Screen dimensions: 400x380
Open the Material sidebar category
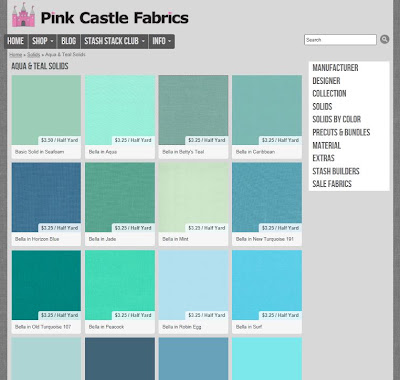coord(327,145)
